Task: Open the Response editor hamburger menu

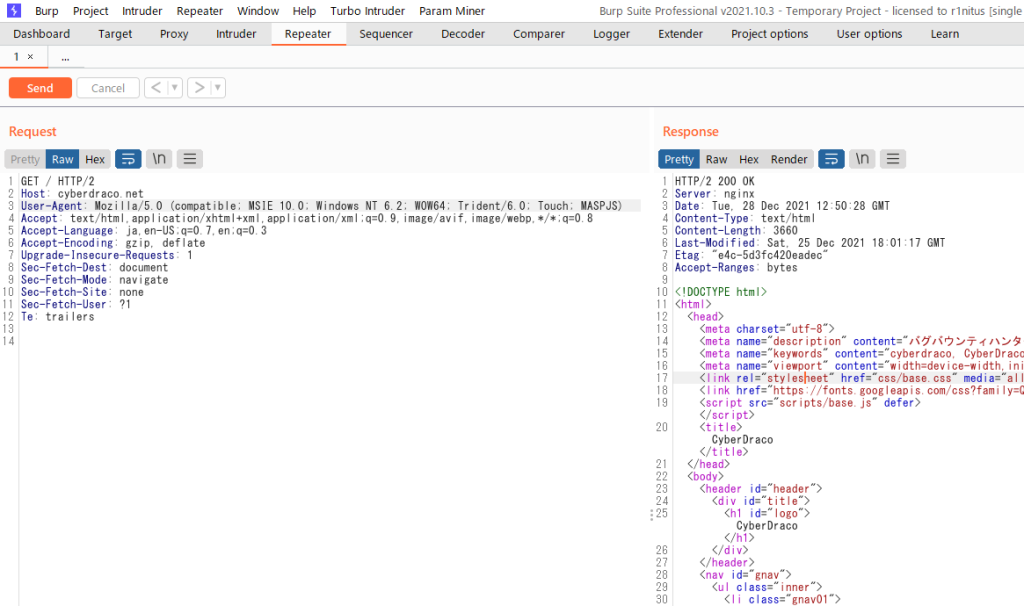Action: 893,159
